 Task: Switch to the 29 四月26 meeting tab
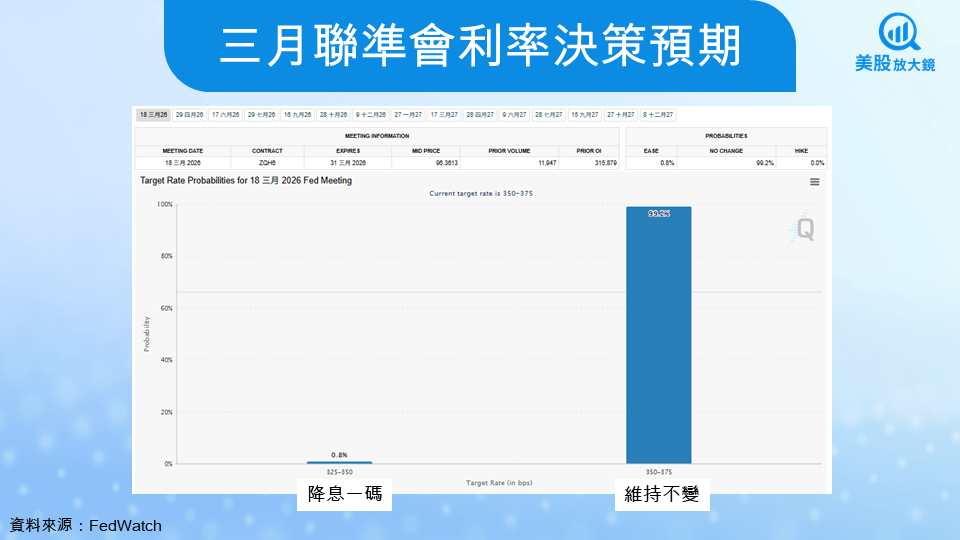[x=189, y=115]
